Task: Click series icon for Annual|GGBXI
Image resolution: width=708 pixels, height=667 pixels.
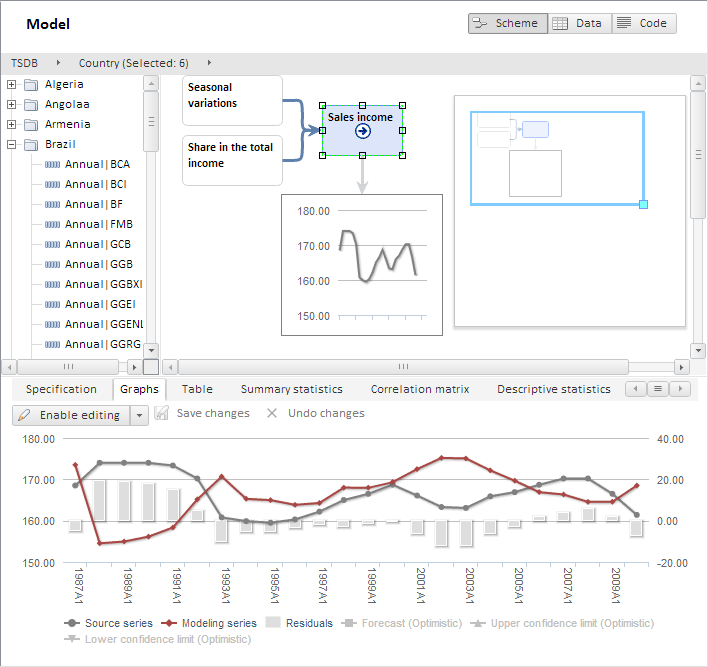Action: point(52,285)
